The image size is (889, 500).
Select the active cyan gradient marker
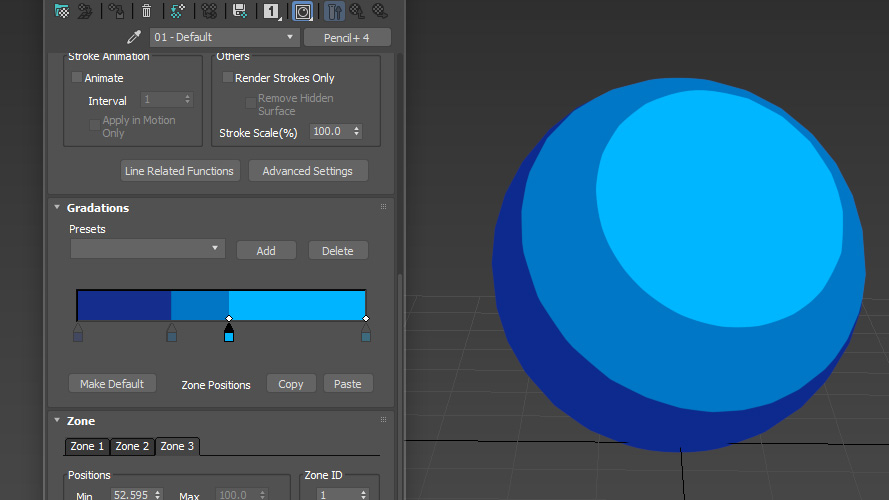pyautogui.click(x=229, y=333)
